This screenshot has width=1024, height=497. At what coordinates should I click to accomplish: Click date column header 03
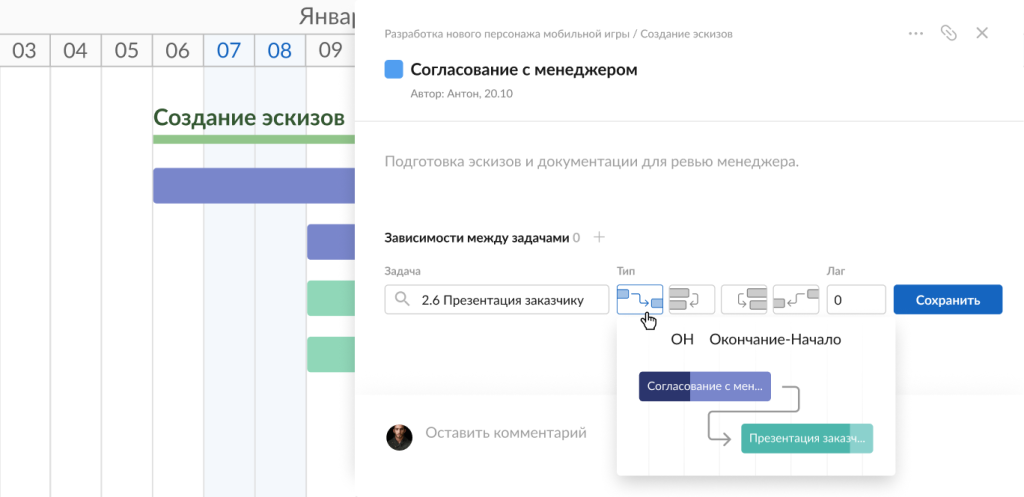(24, 50)
